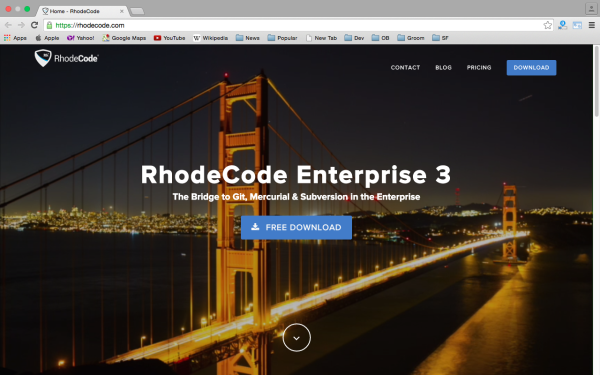The image size is (600, 375).
Task: Click the vertical page scrollbar thumb
Action: click(597, 82)
